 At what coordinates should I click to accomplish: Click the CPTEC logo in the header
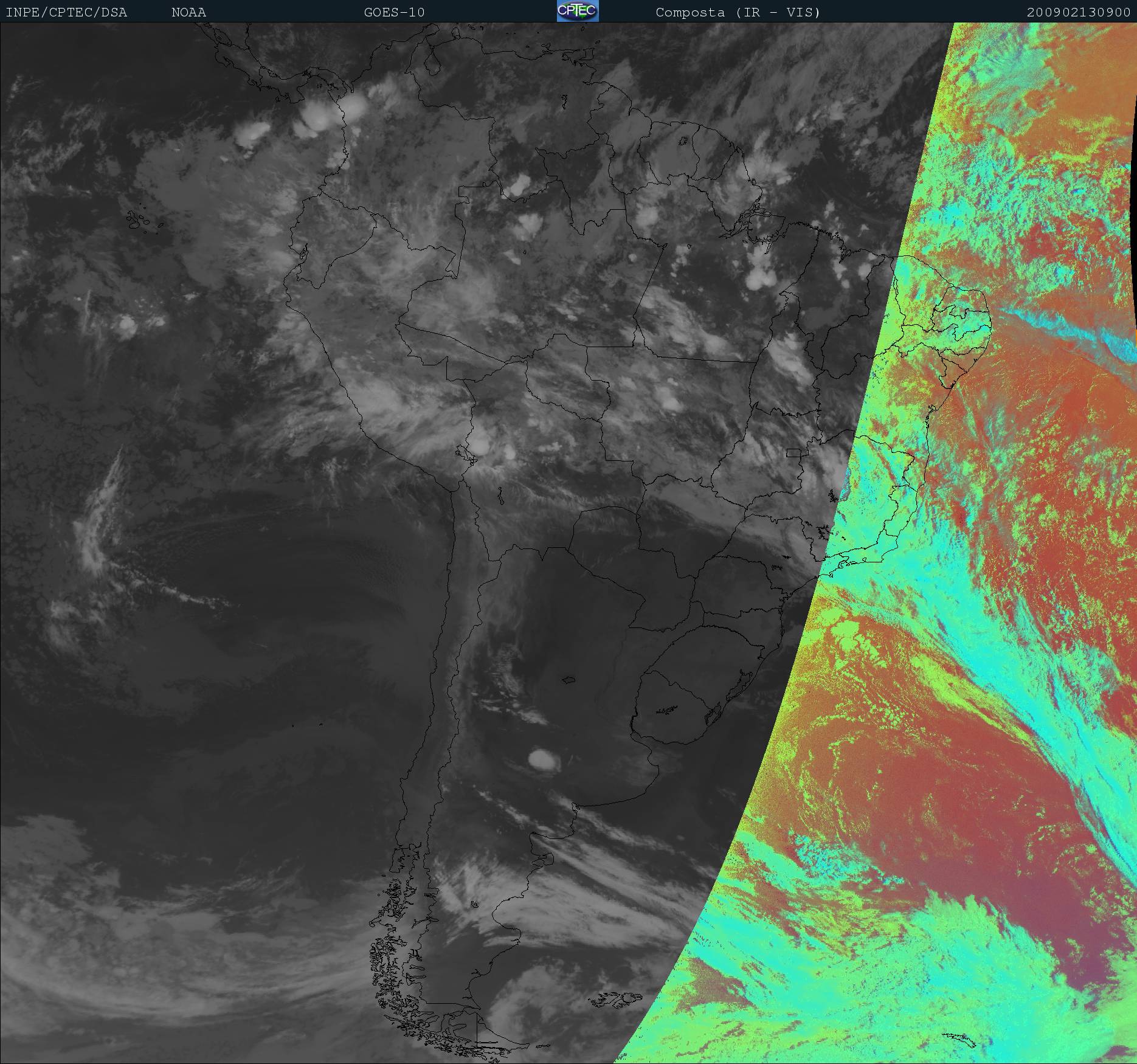tap(578, 11)
